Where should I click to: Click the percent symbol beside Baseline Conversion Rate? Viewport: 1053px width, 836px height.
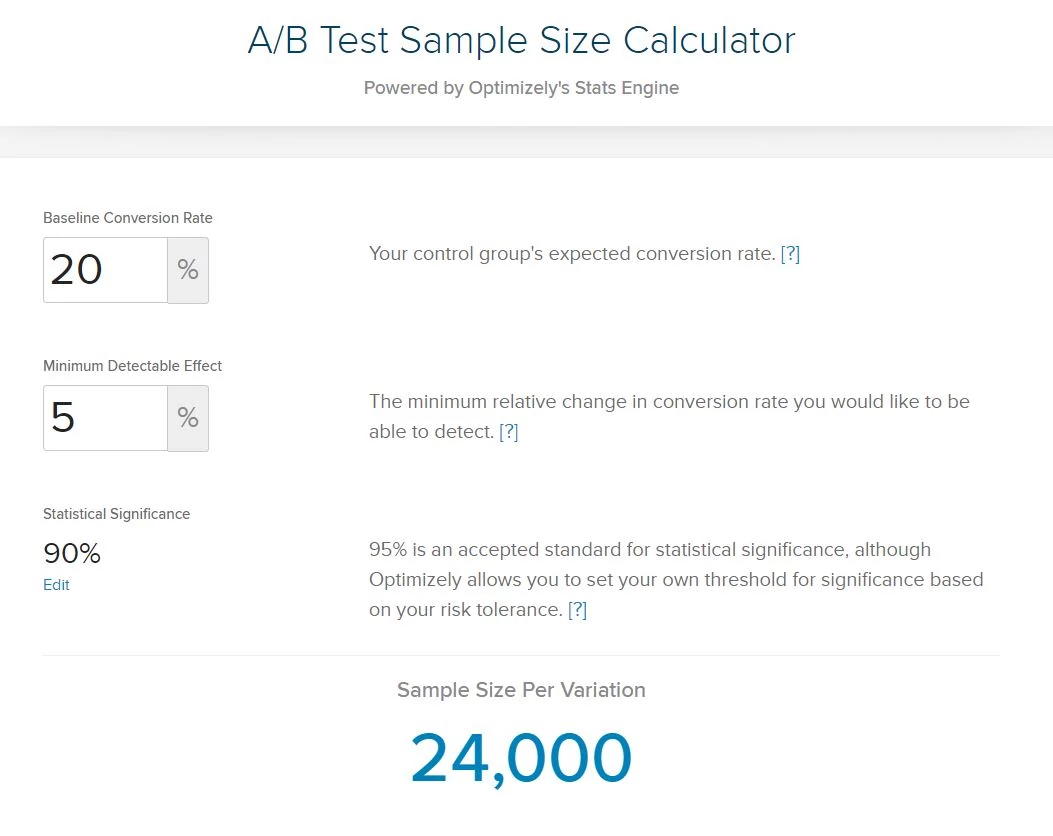(x=188, y=270)
